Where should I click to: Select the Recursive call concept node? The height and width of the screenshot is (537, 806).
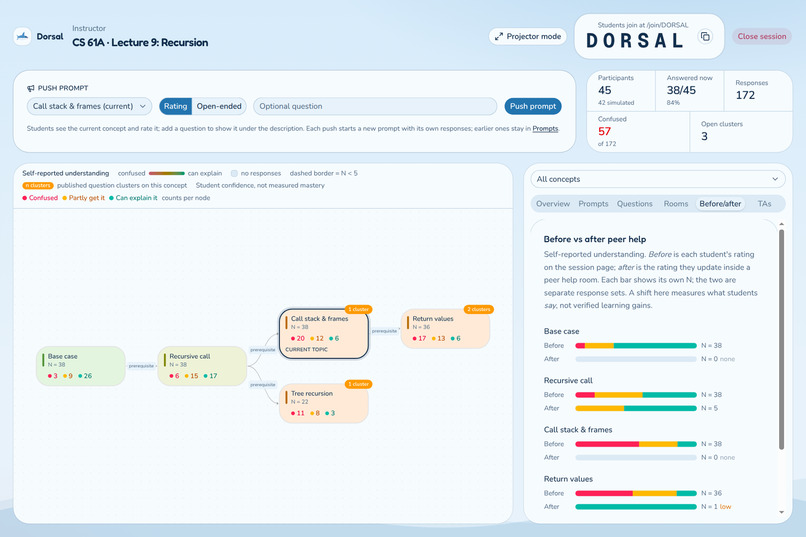203,366
